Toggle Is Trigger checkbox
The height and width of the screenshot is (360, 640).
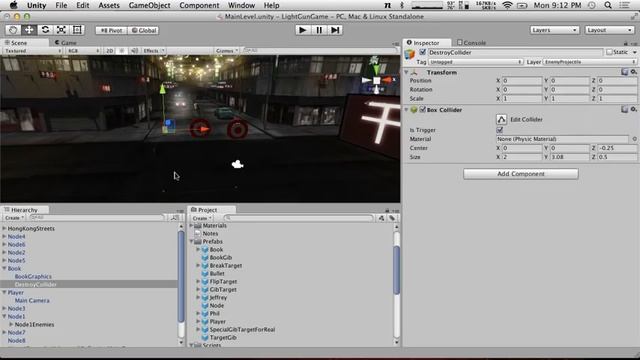point(500,130)
